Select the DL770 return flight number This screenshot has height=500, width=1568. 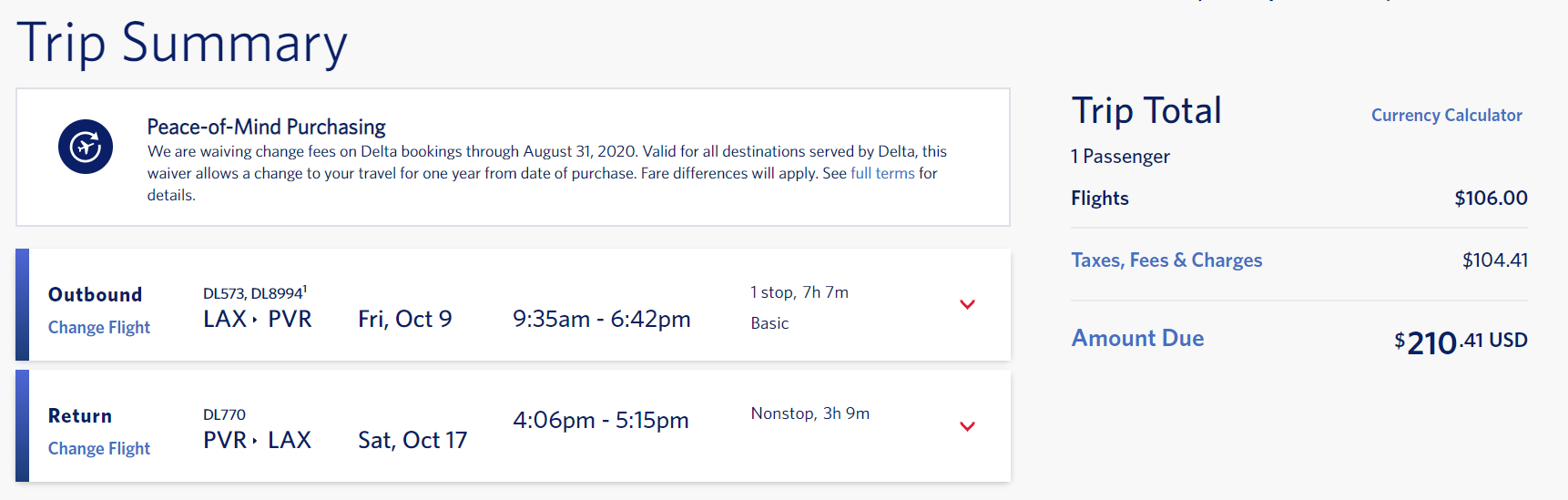click(x=224, y=414)
